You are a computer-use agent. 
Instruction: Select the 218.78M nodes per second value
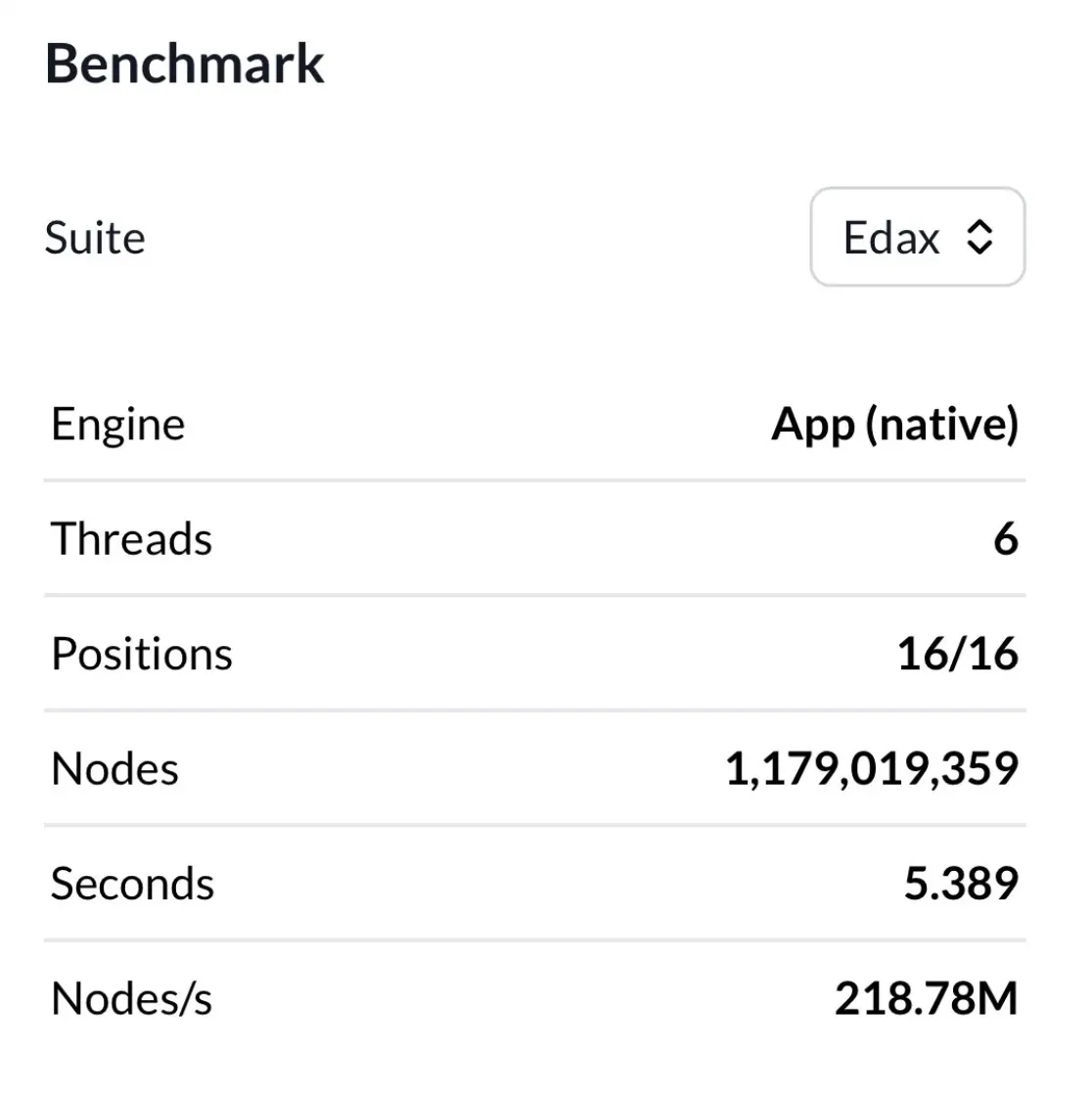926,998
